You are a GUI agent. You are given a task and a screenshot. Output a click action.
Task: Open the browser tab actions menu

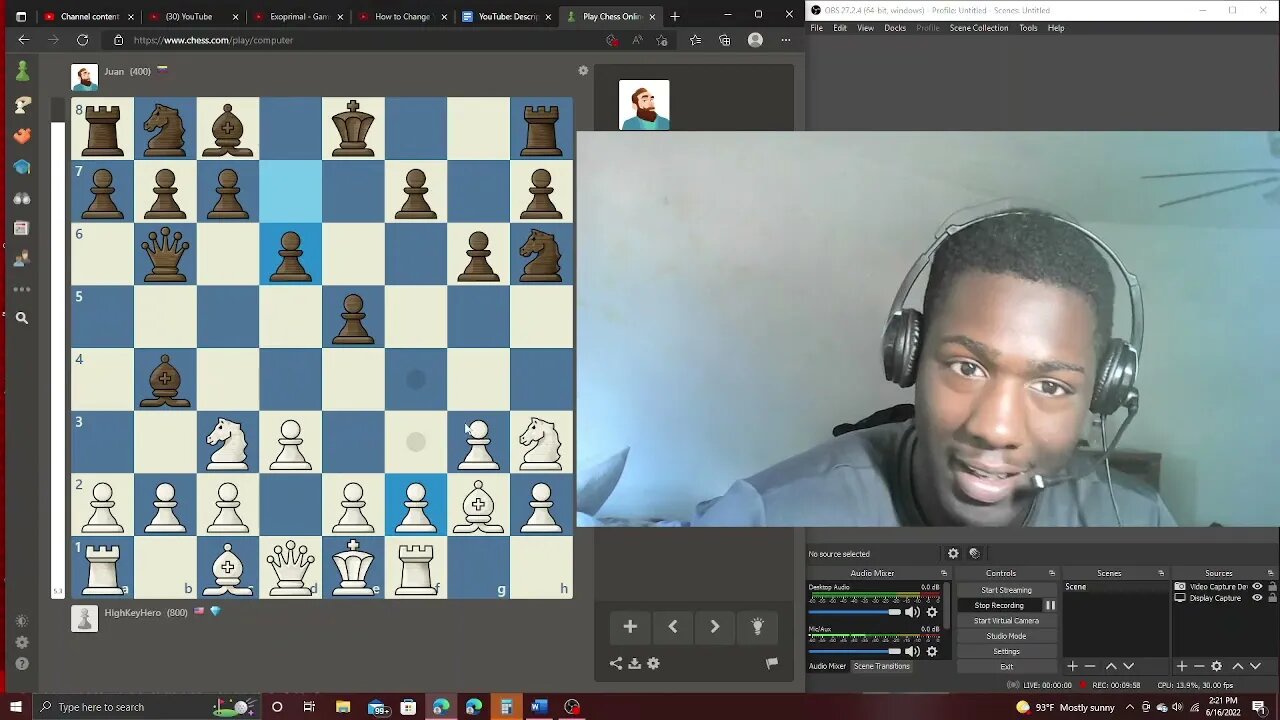[21, 16]
